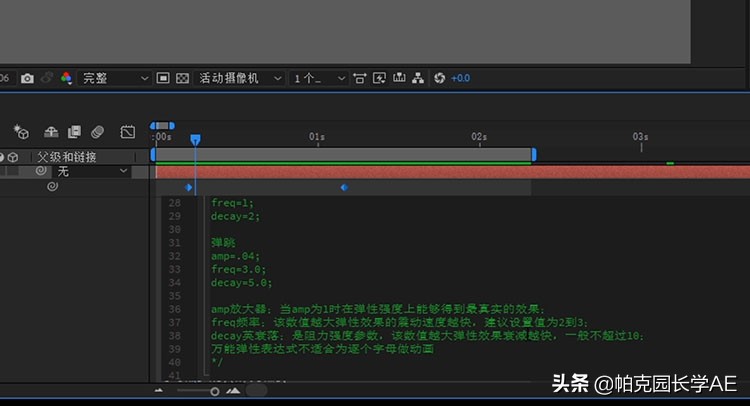Click the work area start handle
The height and width of the screenshot is (406, 750).
[153, 154]
